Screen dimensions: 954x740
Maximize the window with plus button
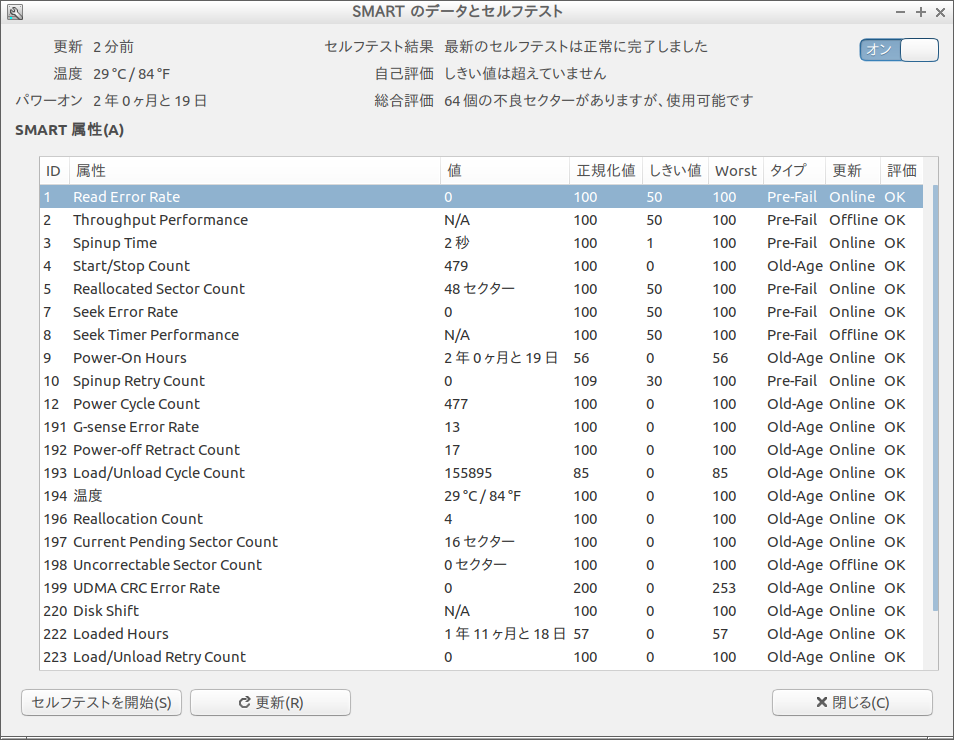click(x=921, y=12)
